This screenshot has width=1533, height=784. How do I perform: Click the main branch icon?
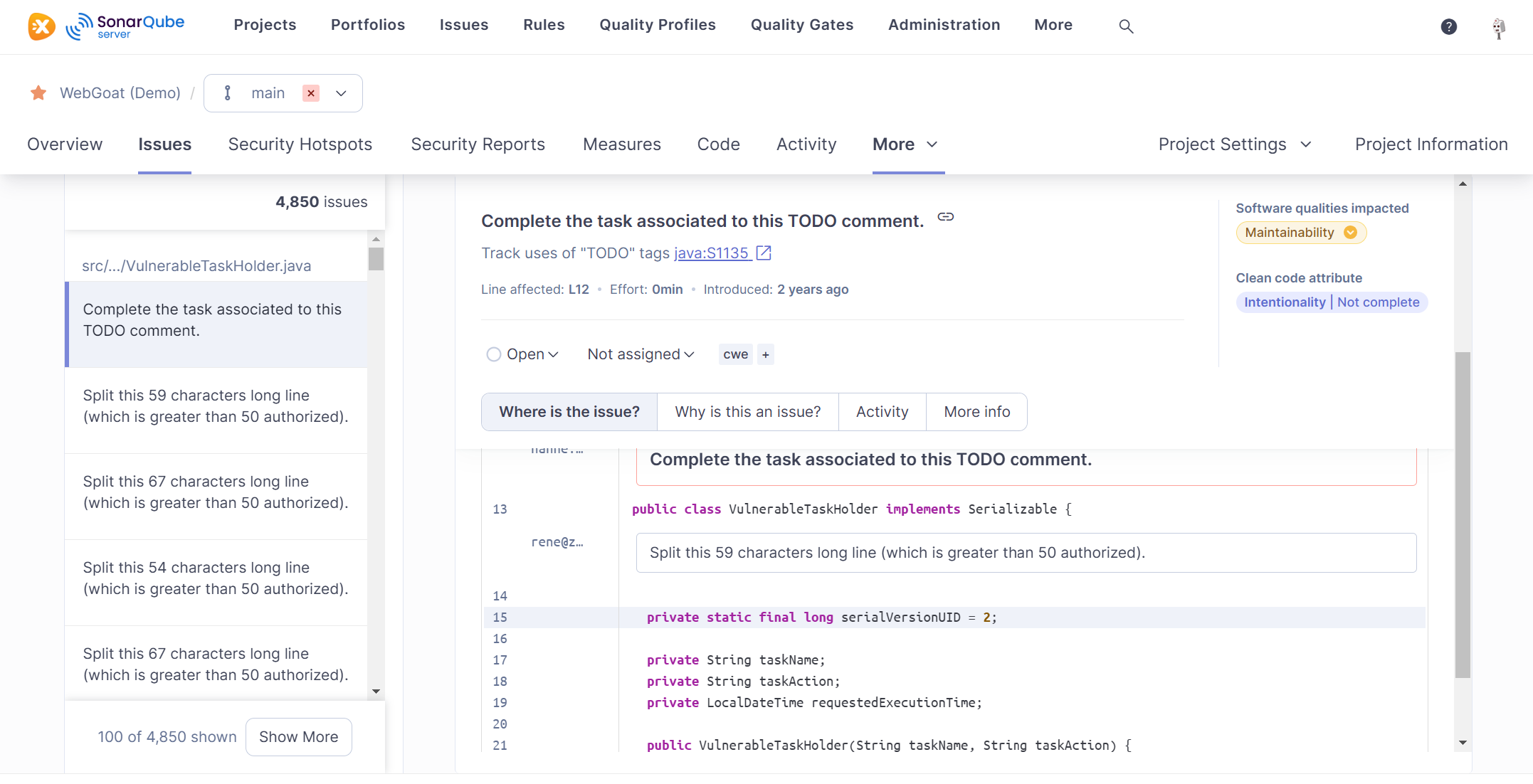[x=228, y=93]
